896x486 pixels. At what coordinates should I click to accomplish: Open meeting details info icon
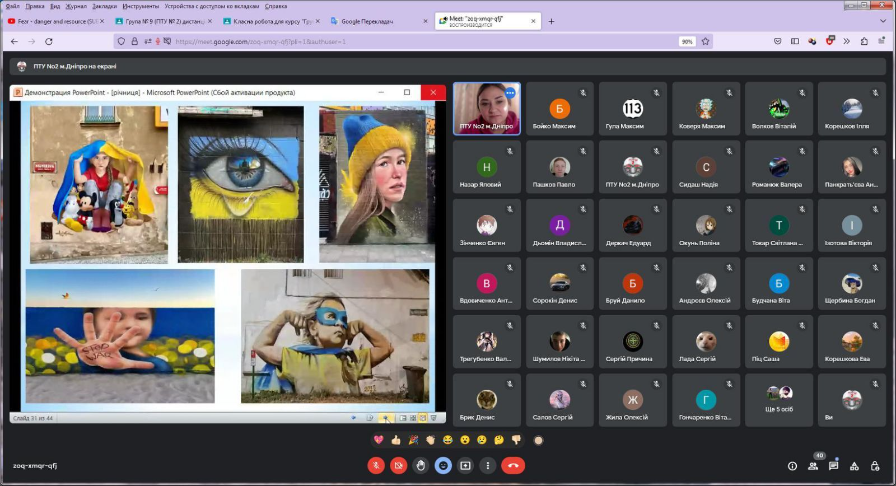coord(792,466)
